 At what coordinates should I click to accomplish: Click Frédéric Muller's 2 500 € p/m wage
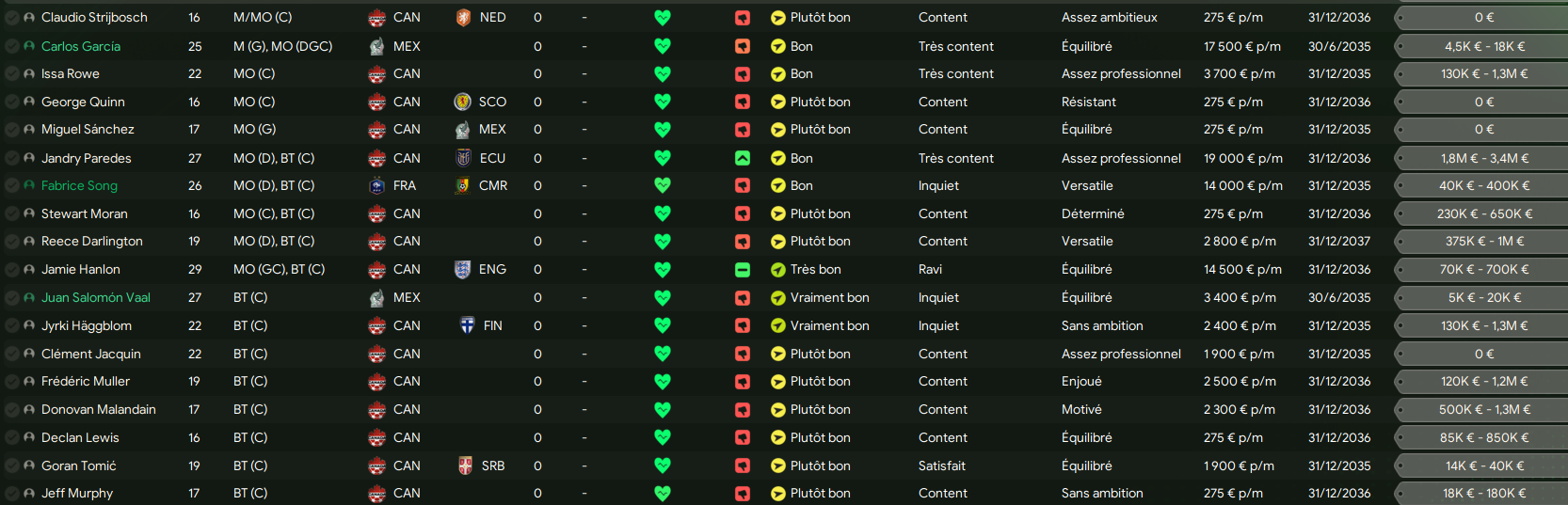[x=1240, y=382]
